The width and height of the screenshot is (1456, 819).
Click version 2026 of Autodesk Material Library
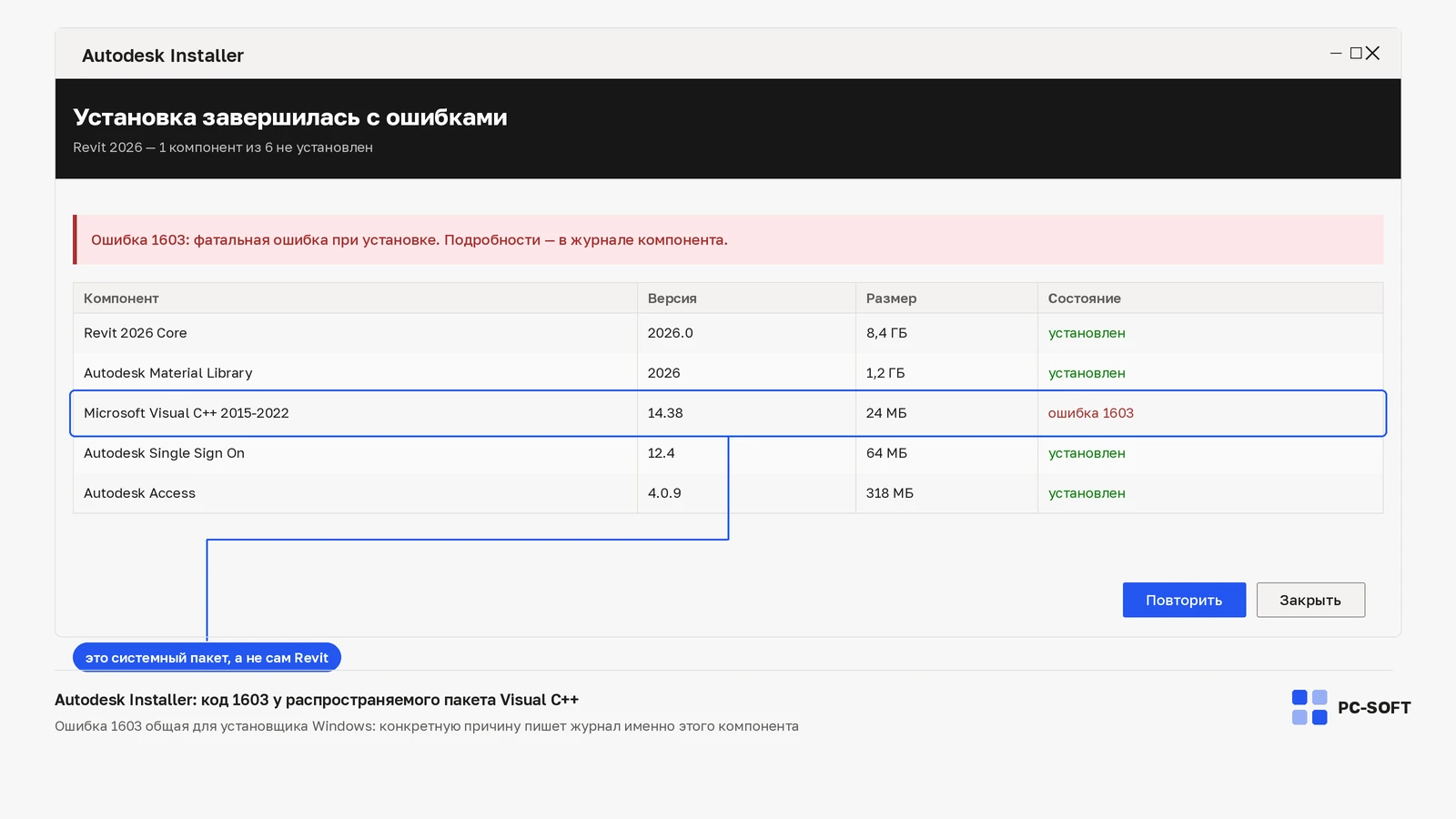point(664,373)
